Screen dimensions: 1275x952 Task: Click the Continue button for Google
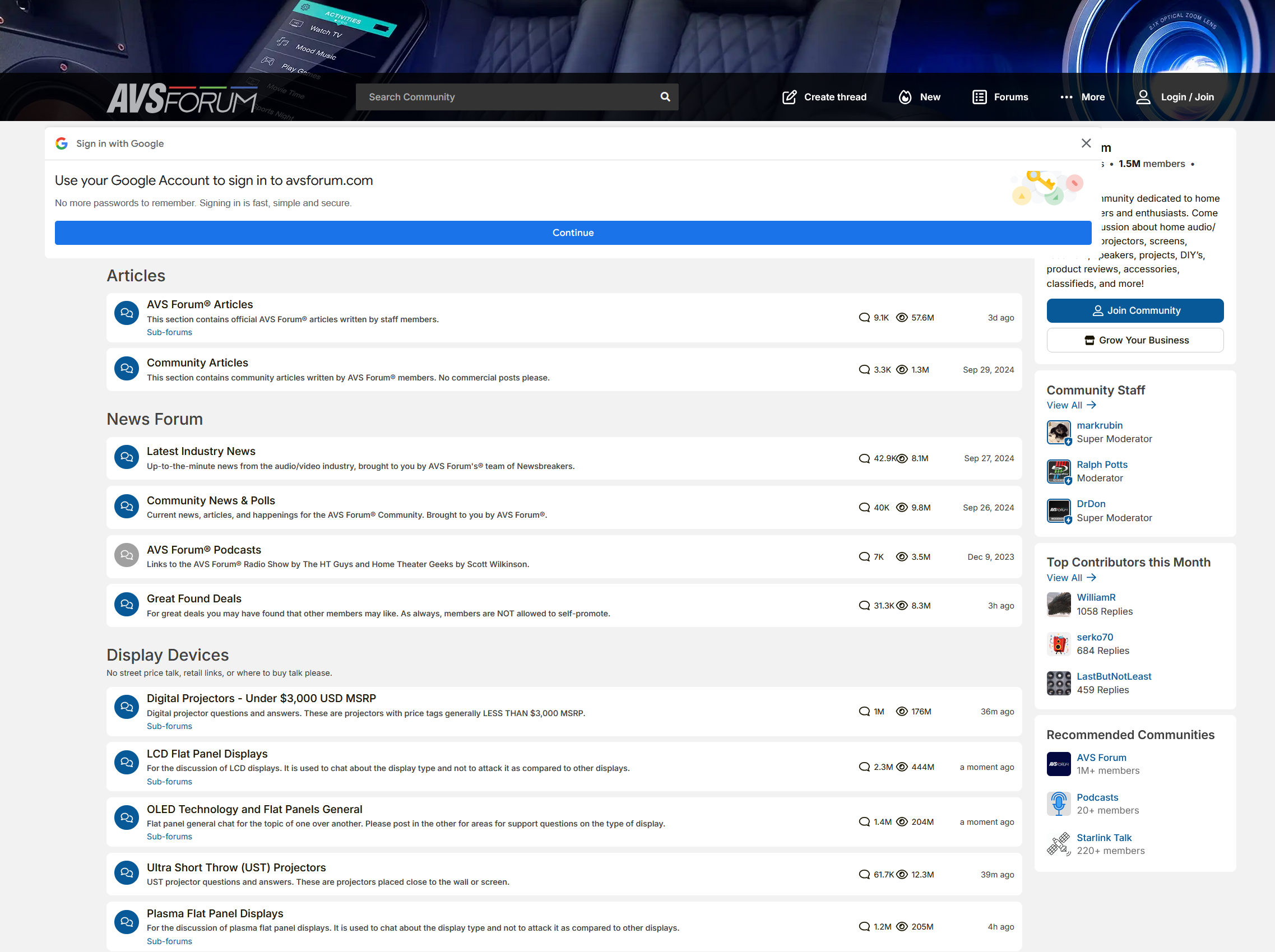[x=572, y=233]
